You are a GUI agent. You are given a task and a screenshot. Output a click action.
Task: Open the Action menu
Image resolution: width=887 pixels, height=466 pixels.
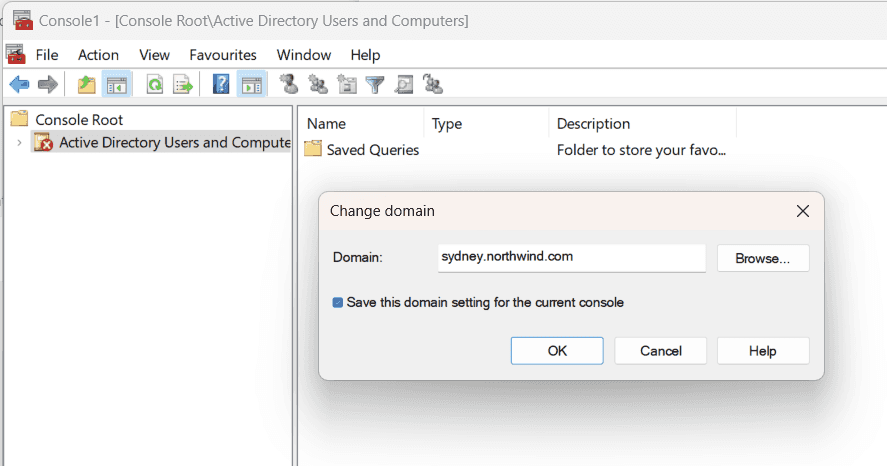click(98, 55)
